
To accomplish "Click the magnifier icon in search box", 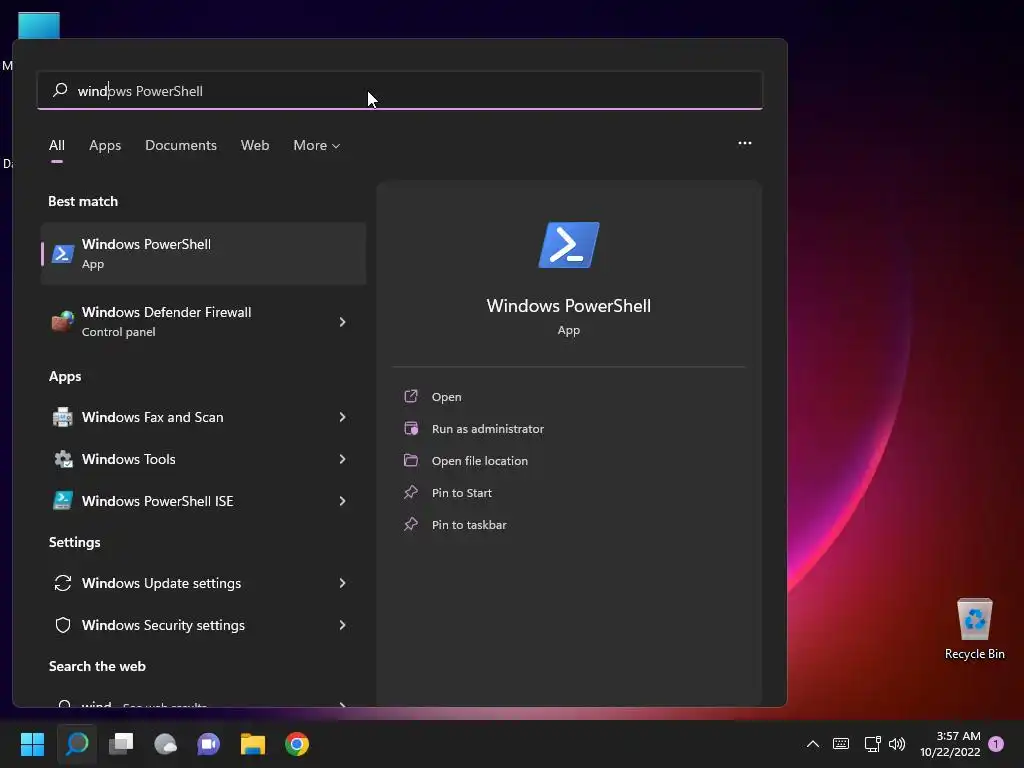I will coord(60,90).
